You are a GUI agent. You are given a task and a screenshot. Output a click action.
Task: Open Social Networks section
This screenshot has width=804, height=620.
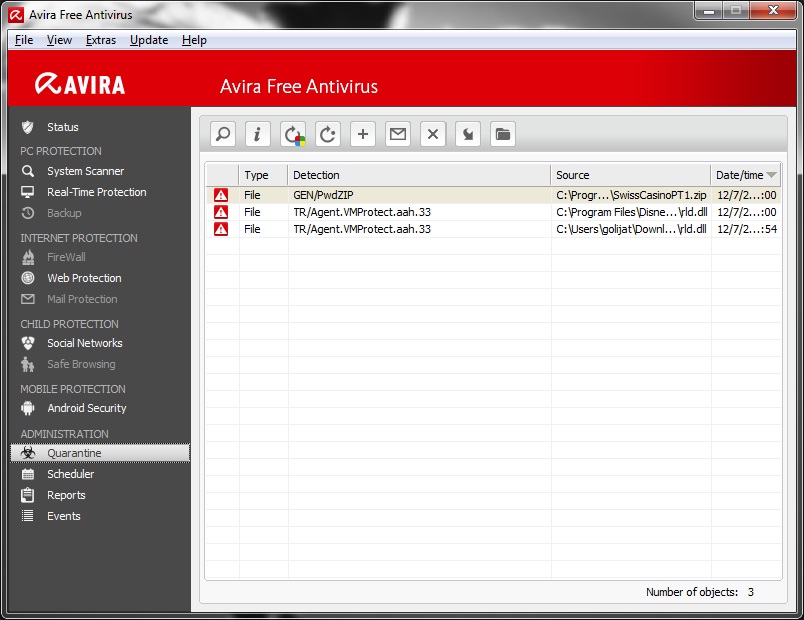[85, 343]
